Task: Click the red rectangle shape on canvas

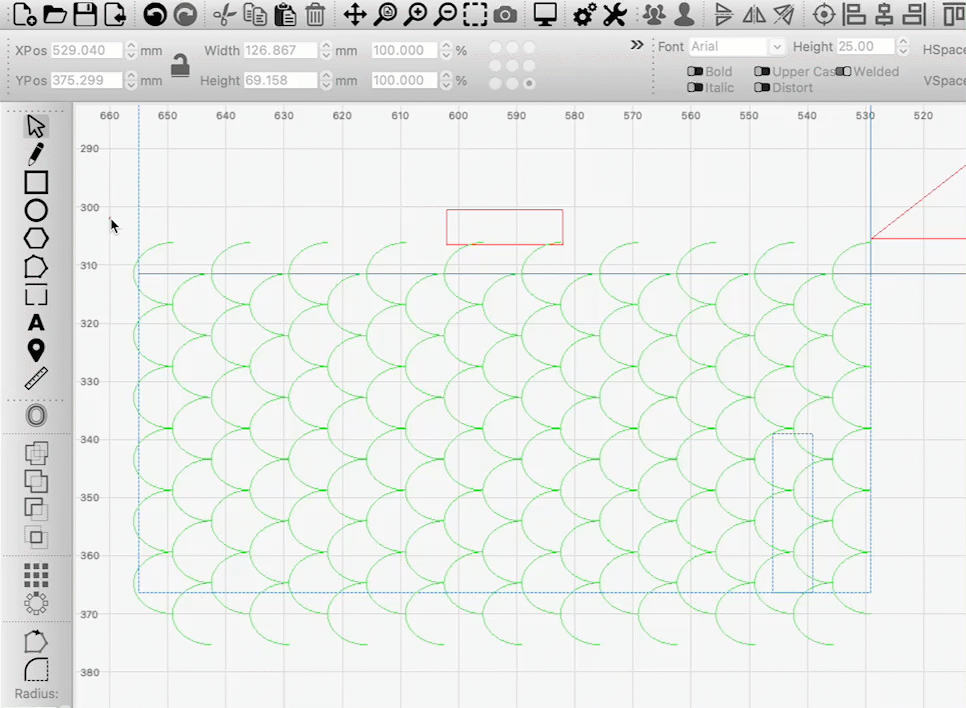Action: pyautogui.click(x=505, y=227)
